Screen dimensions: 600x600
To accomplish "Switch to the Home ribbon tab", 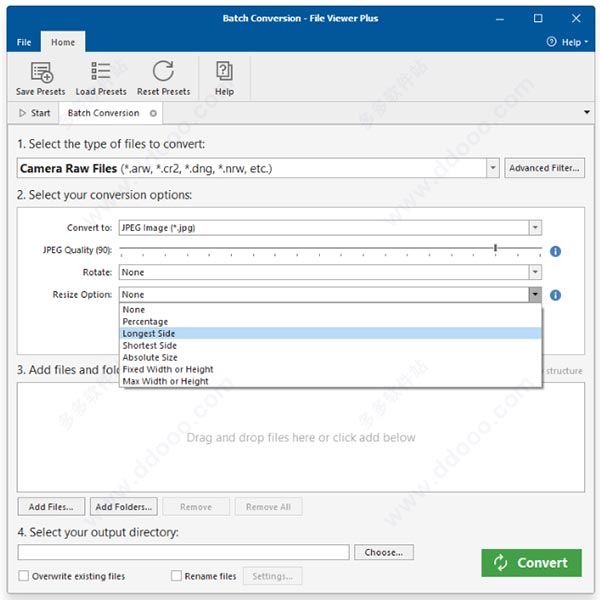I will (x=63, y=42).
